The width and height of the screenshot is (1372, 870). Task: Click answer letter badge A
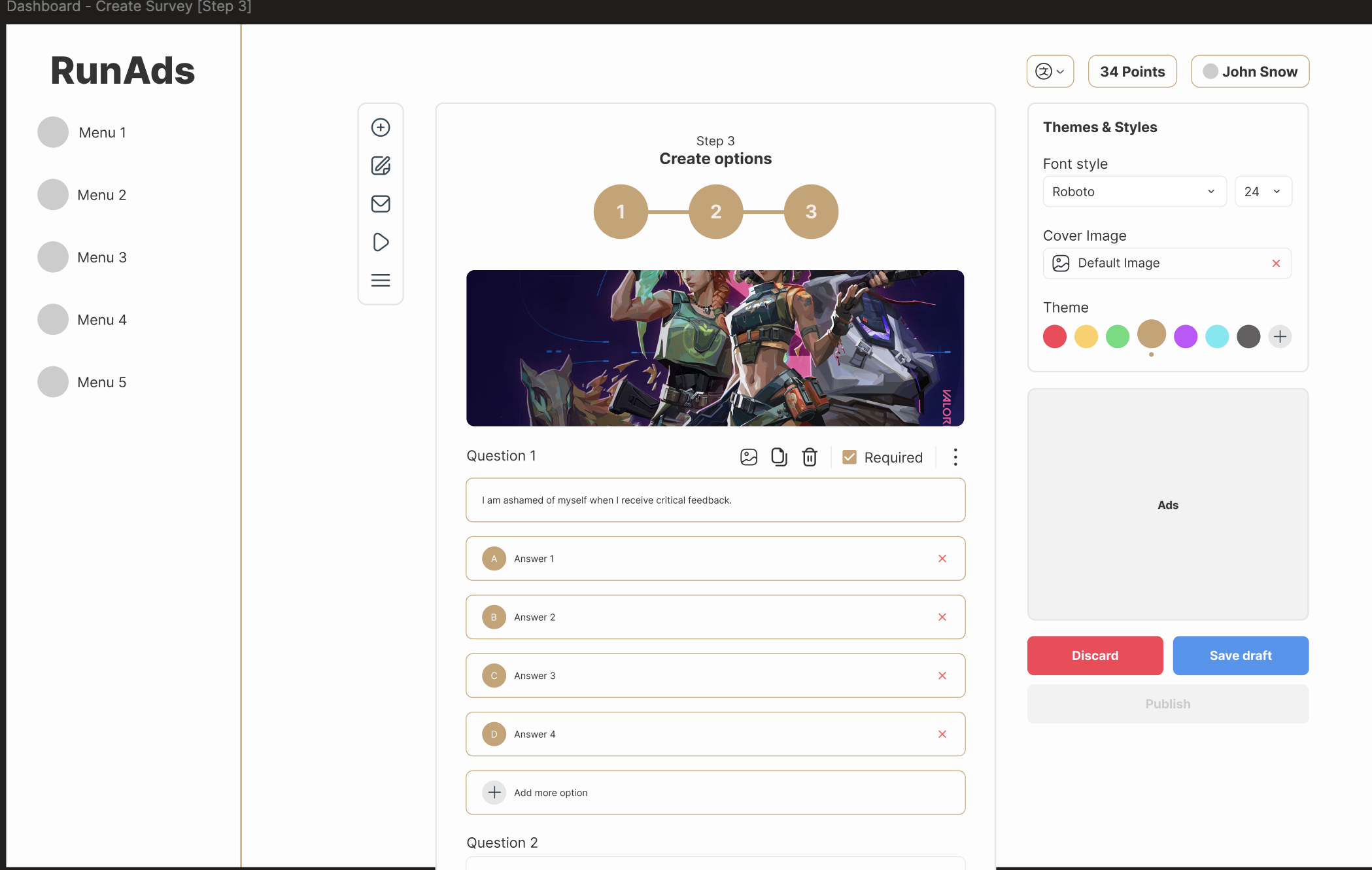coord(494,559)
